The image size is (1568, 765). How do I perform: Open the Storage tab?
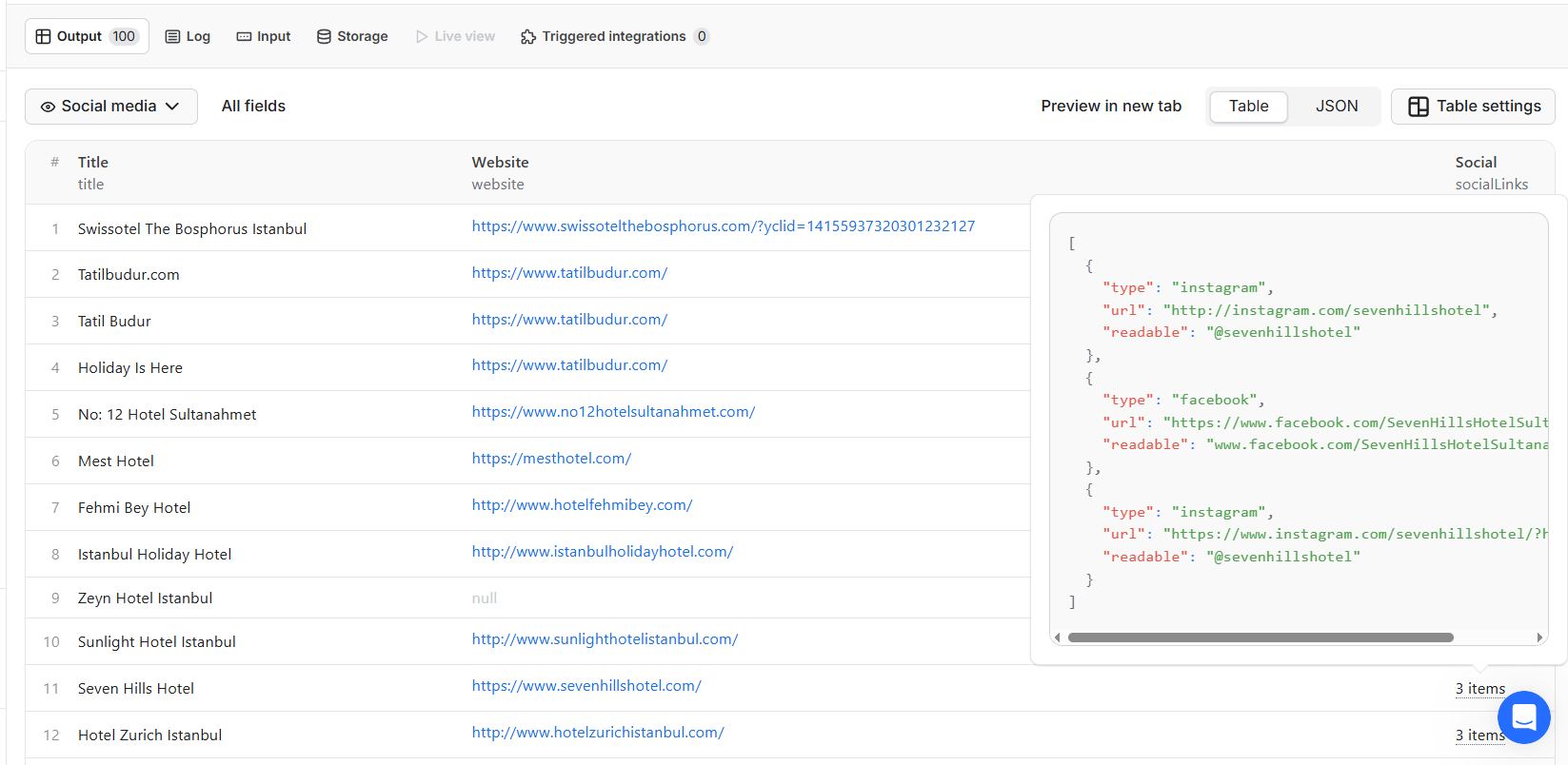[x=352, y=36]
